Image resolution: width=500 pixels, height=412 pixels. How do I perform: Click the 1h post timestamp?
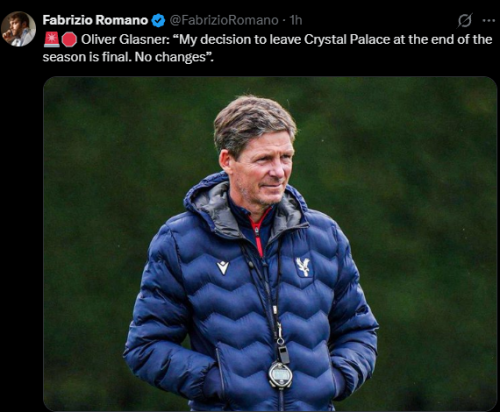tap(296, 20)
